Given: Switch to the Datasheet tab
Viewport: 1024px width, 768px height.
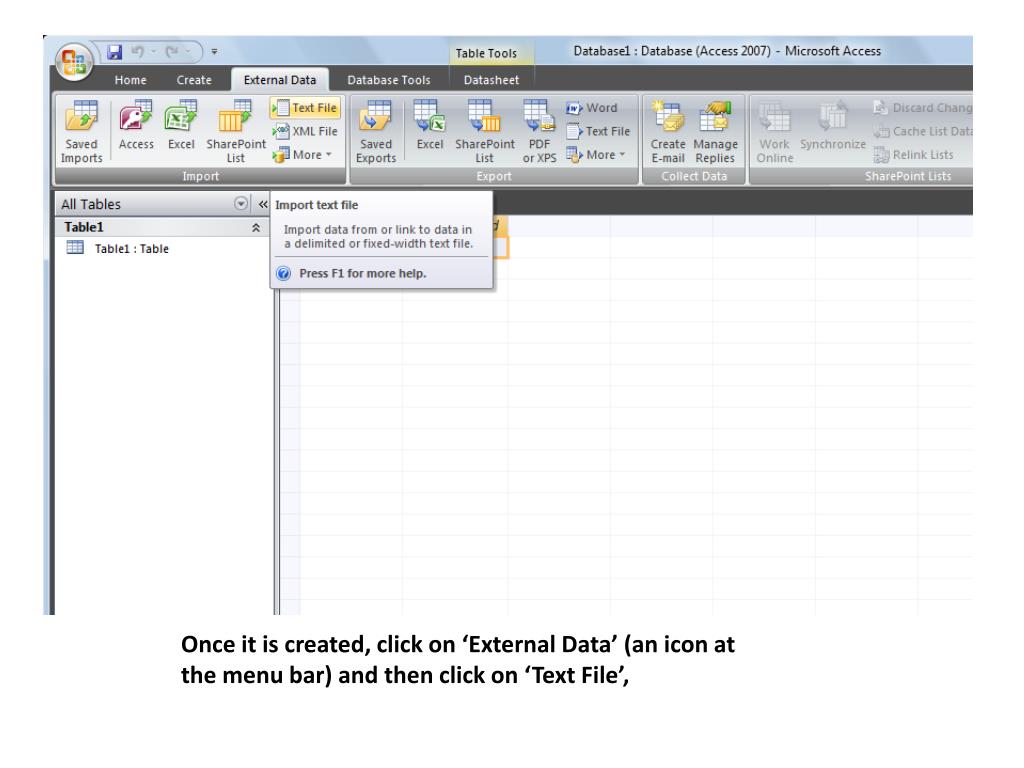Looking at the screenshot, I should coord(491,80).
